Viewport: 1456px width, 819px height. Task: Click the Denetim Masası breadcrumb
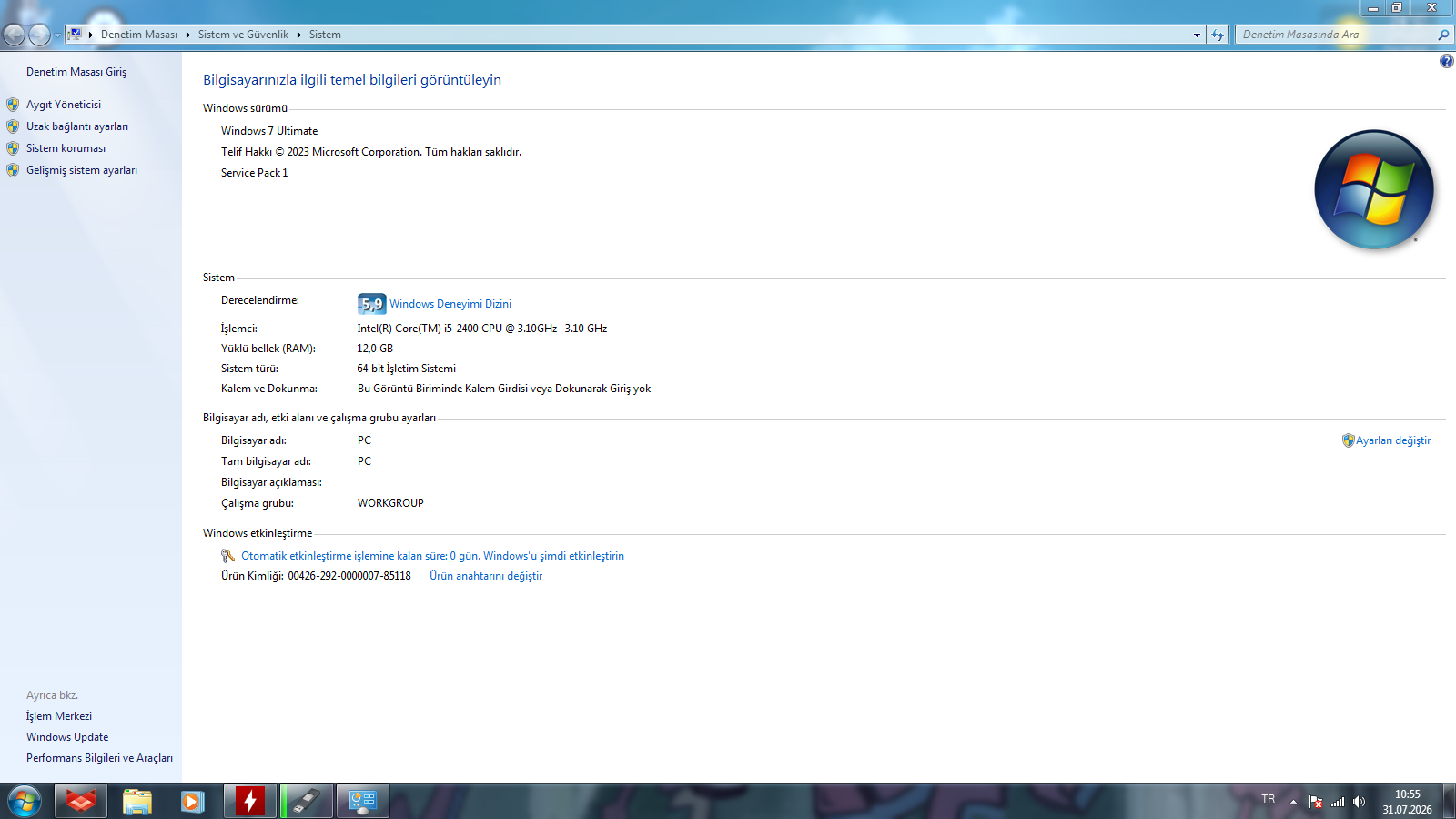[139, 35]
